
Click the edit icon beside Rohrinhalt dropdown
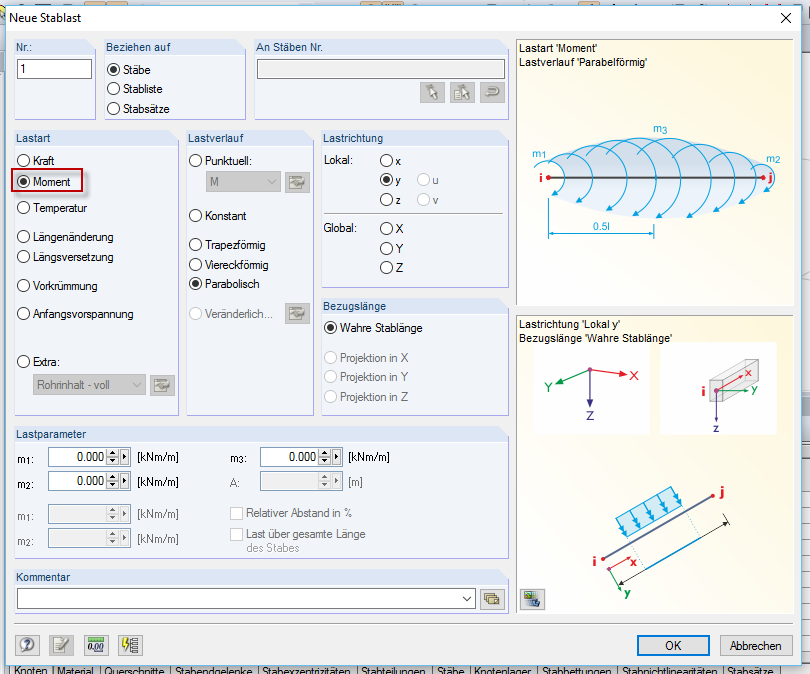pyautogui.click(x=162, y=385)
